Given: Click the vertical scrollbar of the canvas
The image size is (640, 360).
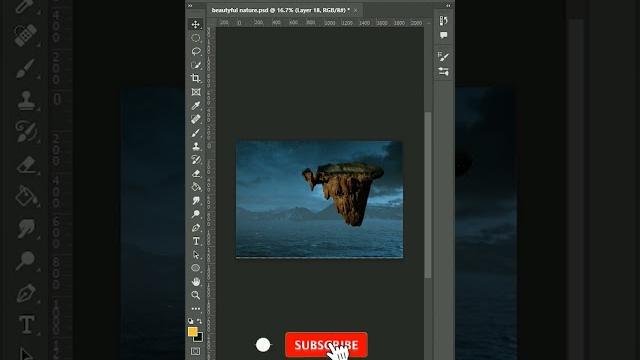Looking at the screenshot, I should click(428, 195).
